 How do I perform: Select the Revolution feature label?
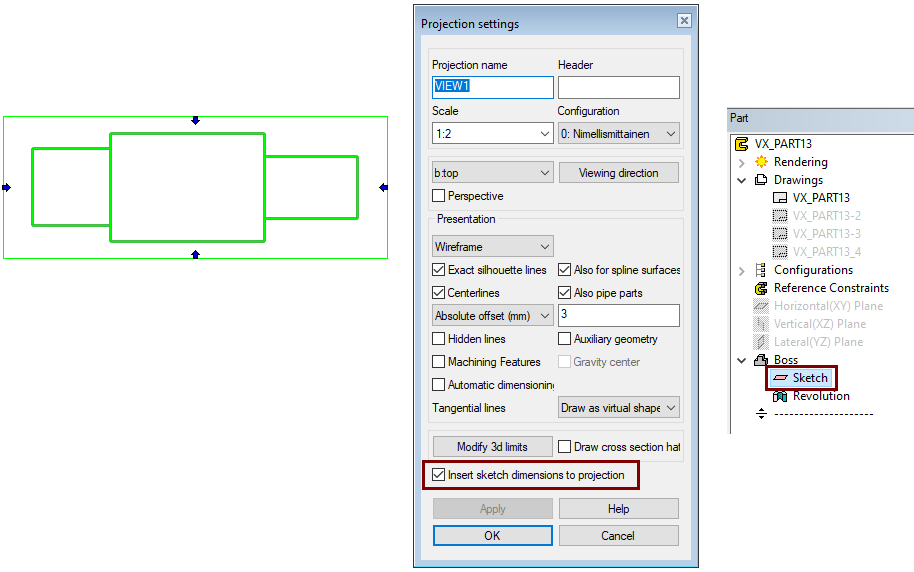point(821,396)
